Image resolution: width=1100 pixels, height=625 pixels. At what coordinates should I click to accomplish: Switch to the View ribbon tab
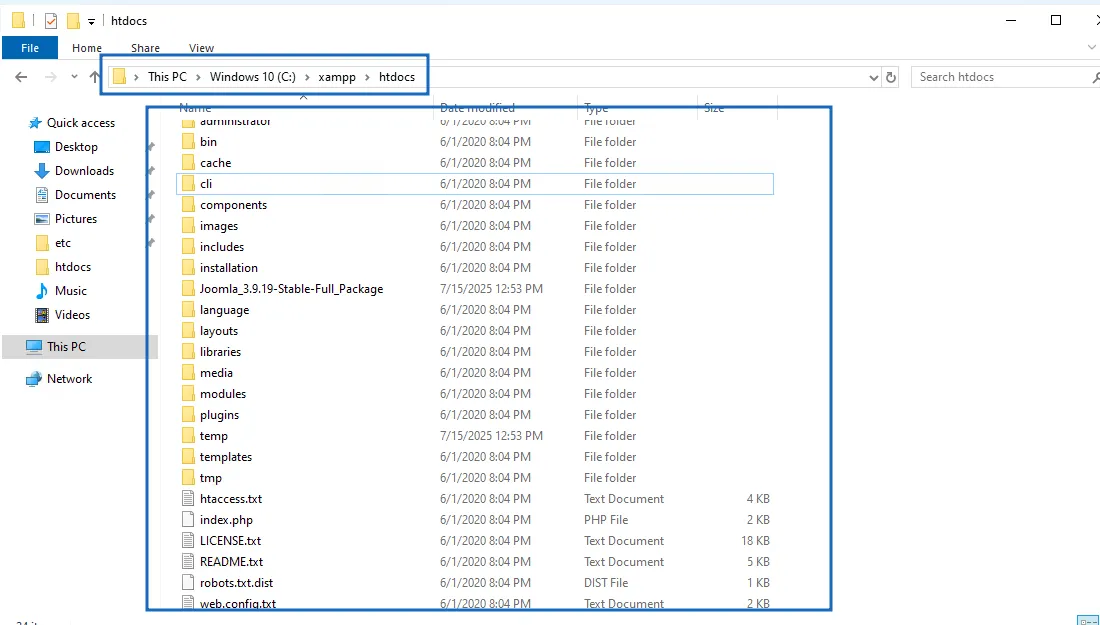point(200,47)
